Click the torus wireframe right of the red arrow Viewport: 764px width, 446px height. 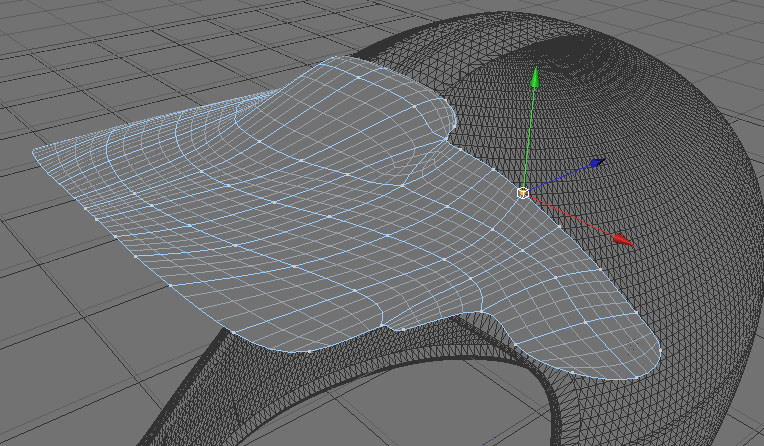pos(692,234)
